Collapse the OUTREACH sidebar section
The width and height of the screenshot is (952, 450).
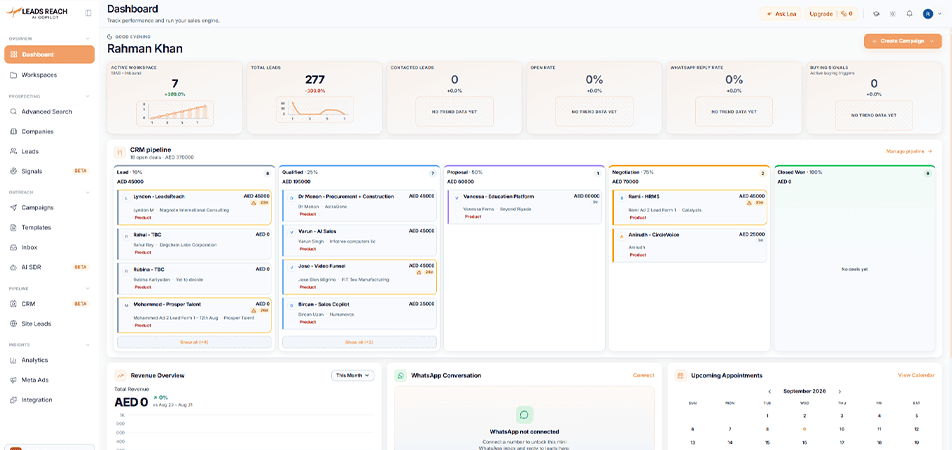click(x=89, y=192)
